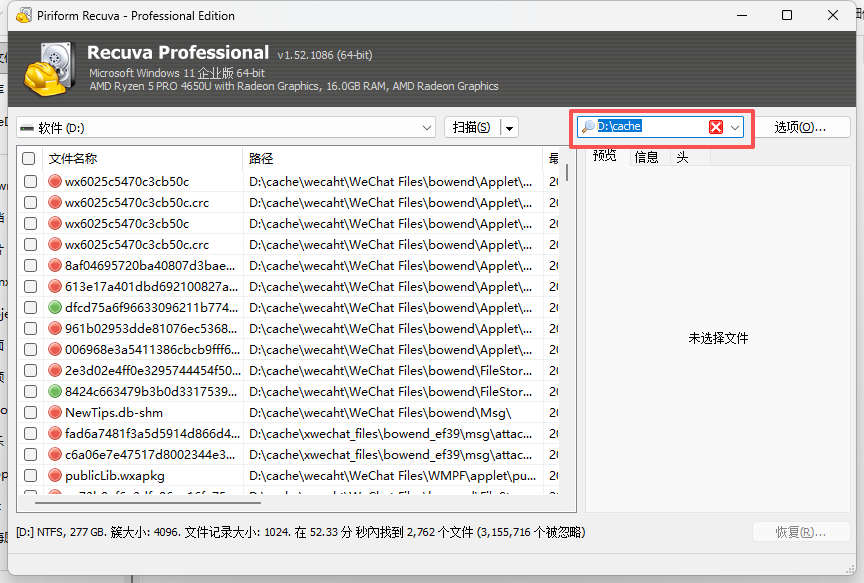The height and width of the screenshot is (583, 864).
Task: Click the red status dot for c6a06e7e47517d8002344e3
Action: (x=55, y=454)
